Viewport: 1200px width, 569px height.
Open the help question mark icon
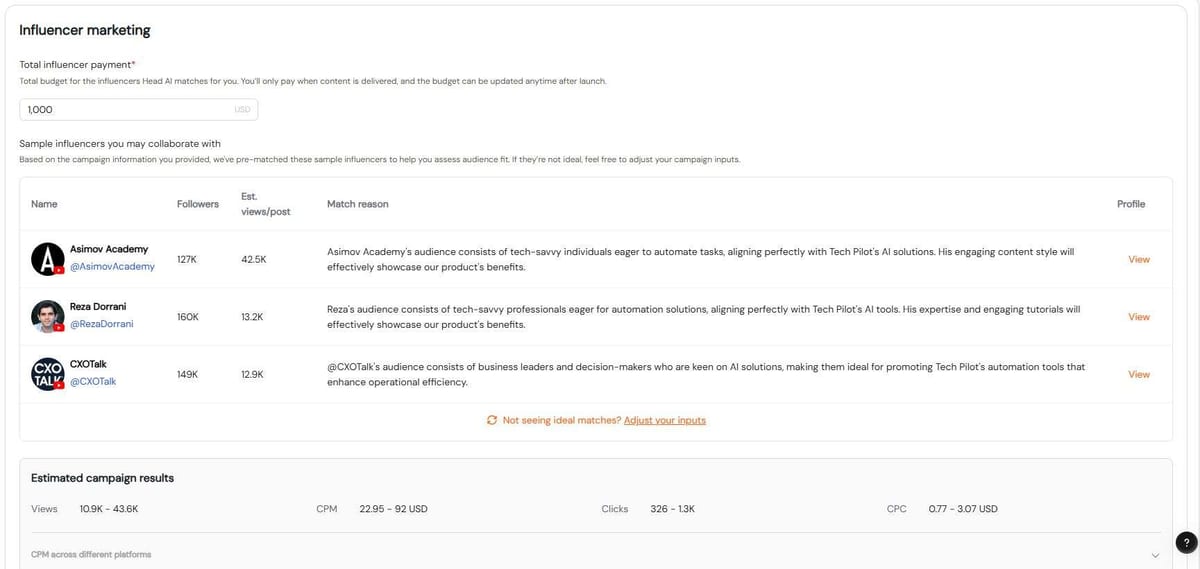click(x=1186, y=543)
